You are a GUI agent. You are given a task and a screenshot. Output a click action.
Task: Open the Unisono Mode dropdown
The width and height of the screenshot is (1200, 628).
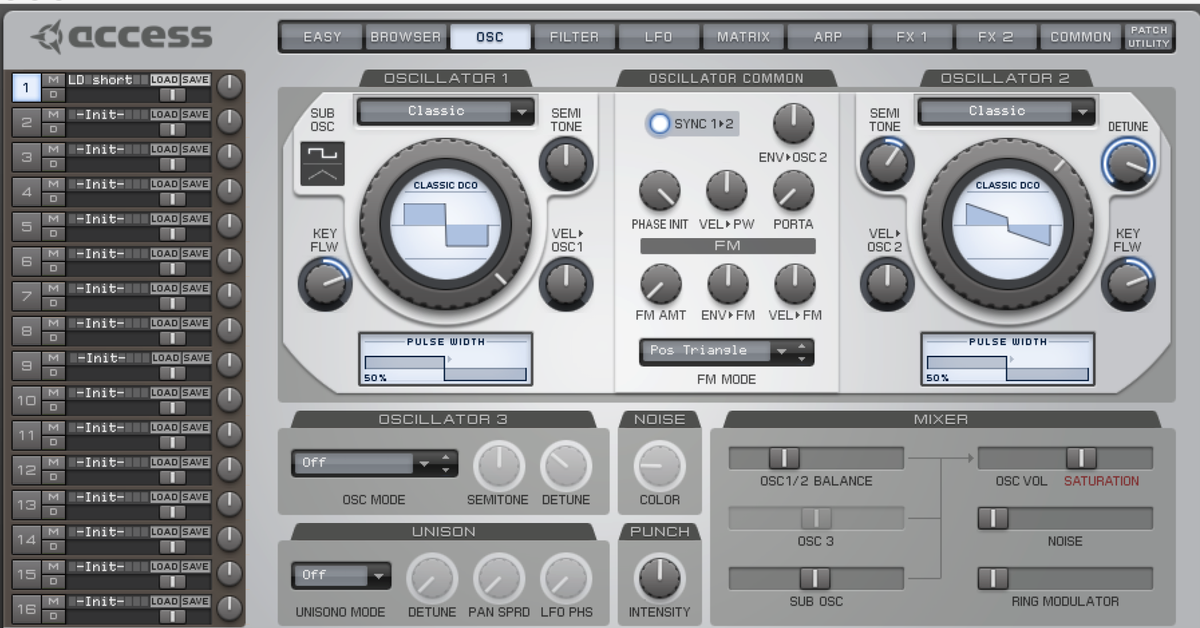[341, 575]
